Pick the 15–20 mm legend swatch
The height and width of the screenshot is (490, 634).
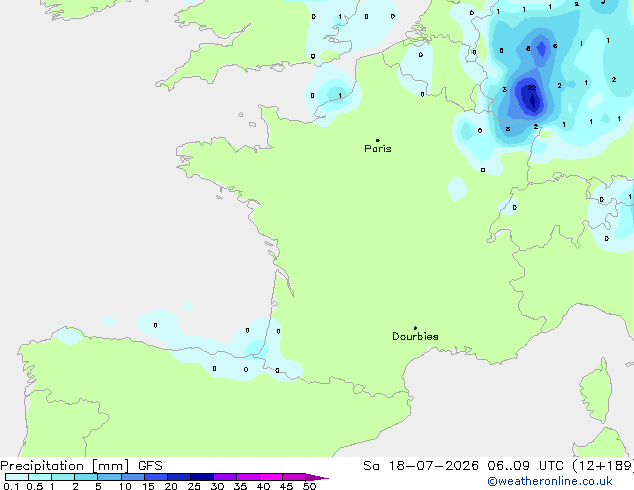click(156, 477)
